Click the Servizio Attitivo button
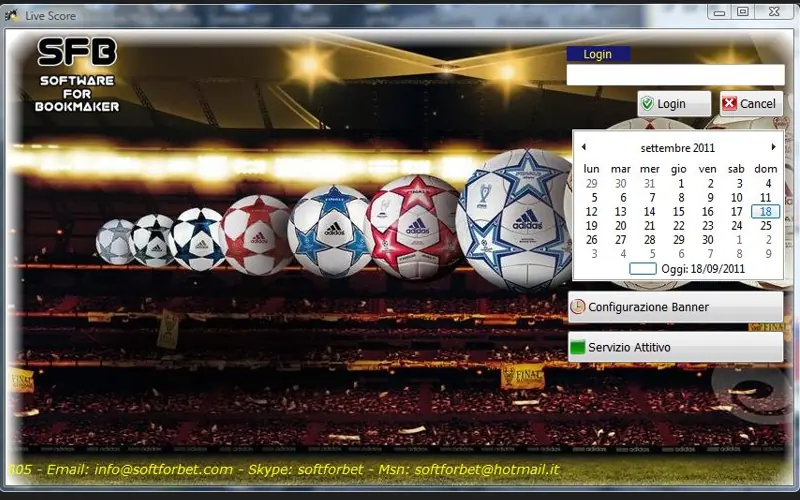 676,347
